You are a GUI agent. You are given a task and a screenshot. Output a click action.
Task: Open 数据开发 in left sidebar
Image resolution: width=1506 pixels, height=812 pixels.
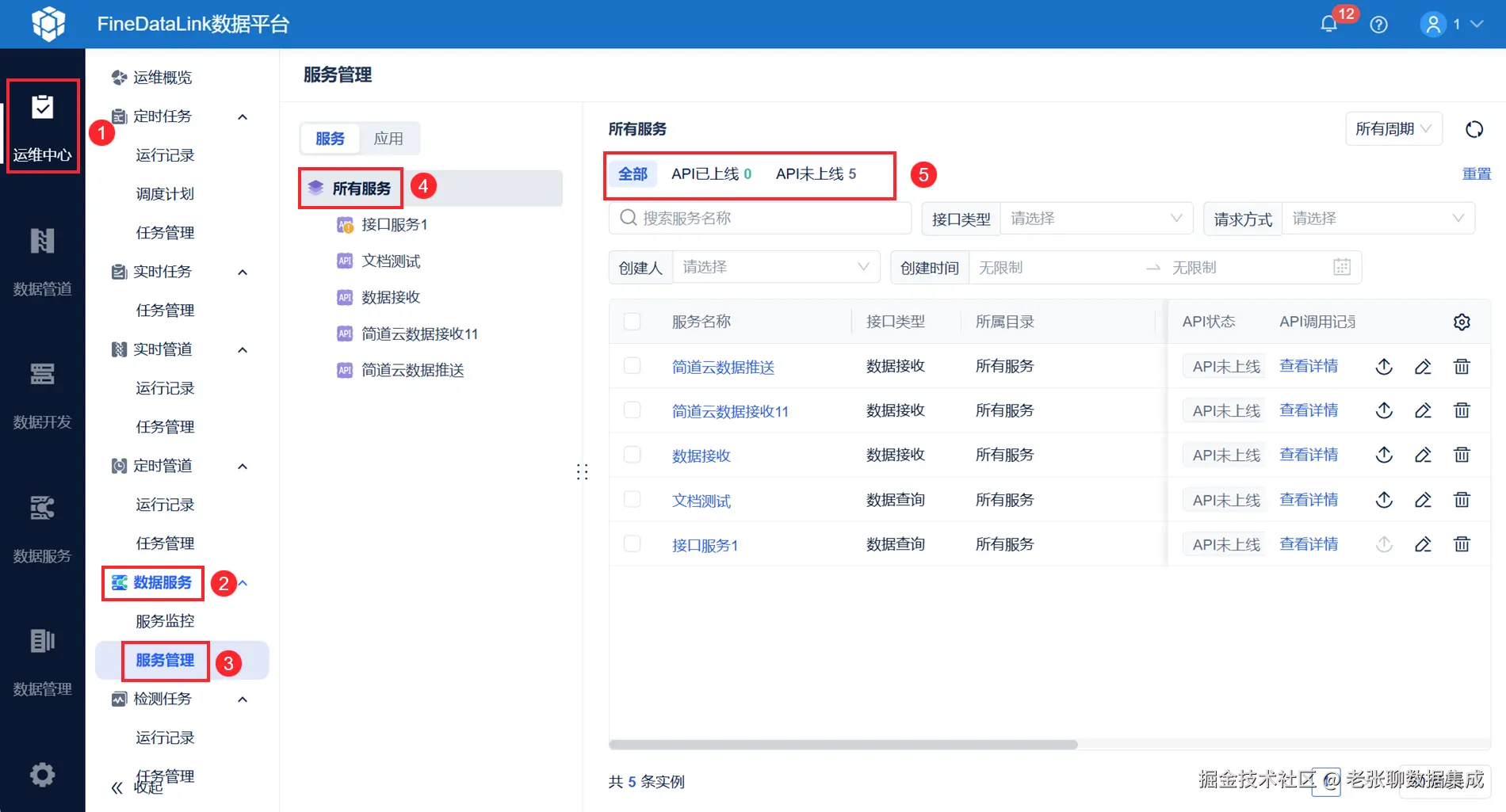pyautogui.click(x=43, y=395)
